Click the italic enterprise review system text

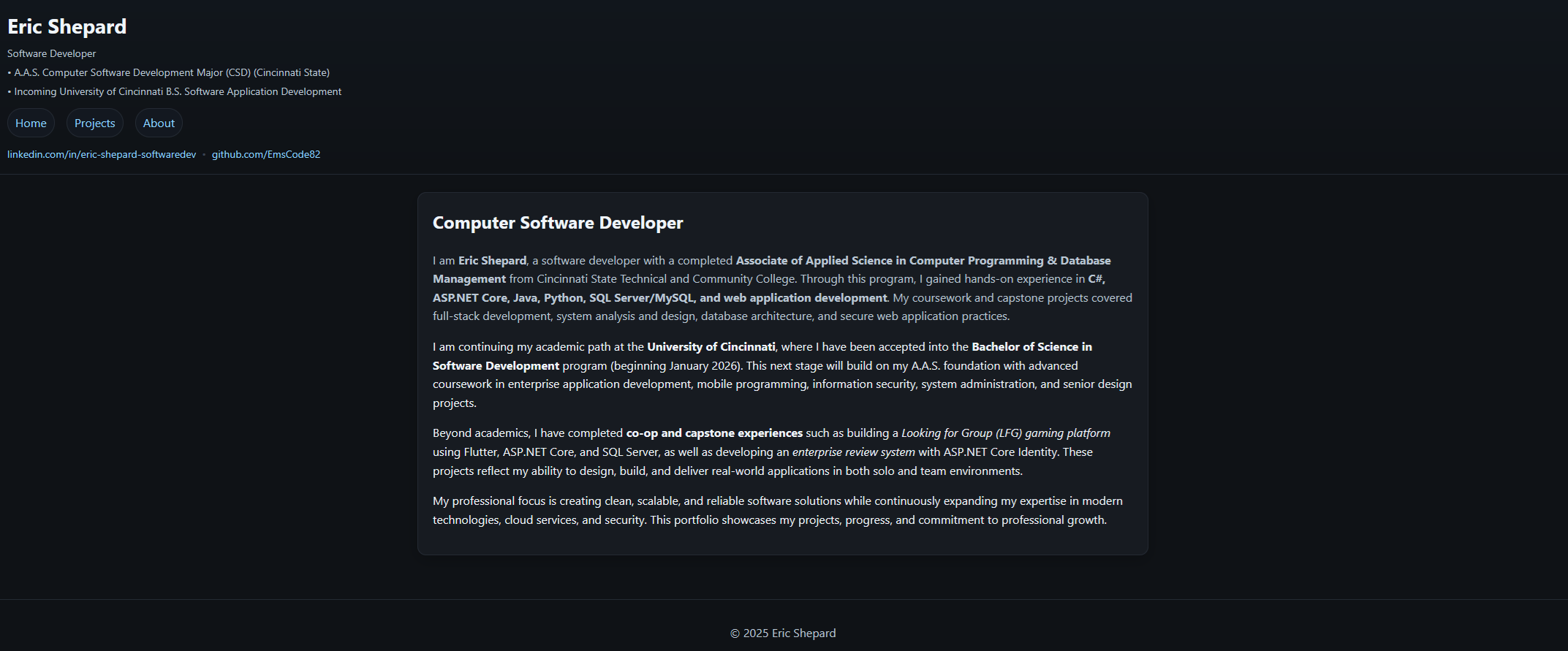tap(854, 452)
